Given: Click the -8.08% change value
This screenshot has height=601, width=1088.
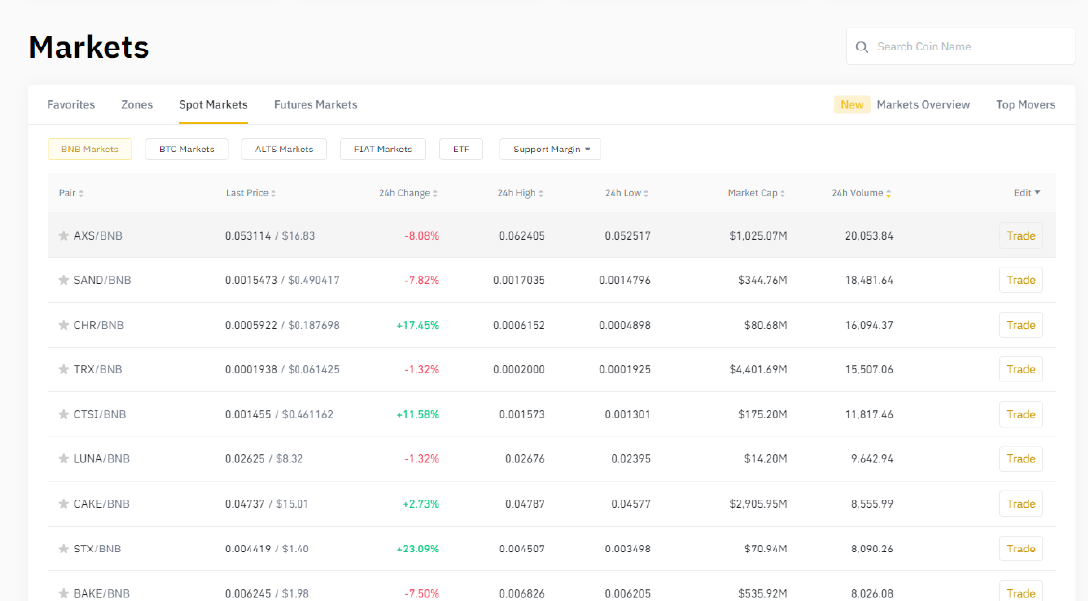Looking at the screenshot, I should [x=421, y=236].
